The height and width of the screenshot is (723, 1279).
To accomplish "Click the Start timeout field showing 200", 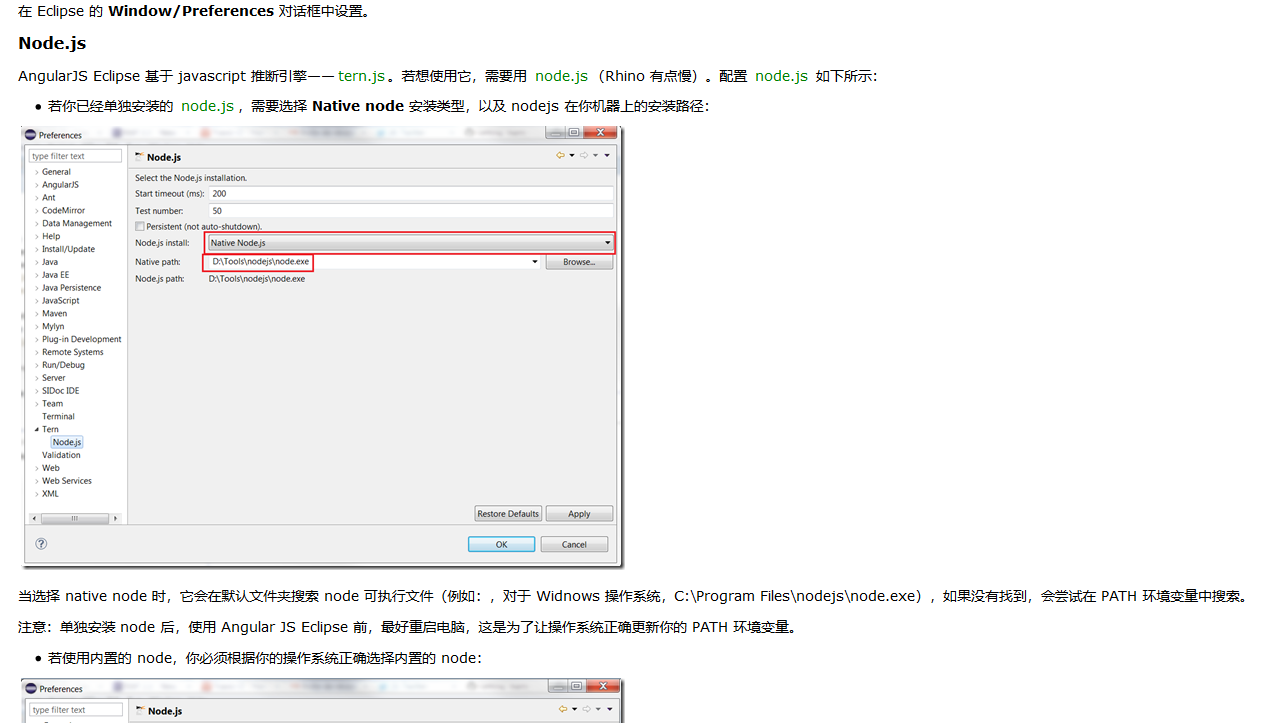I will (410, 194).
